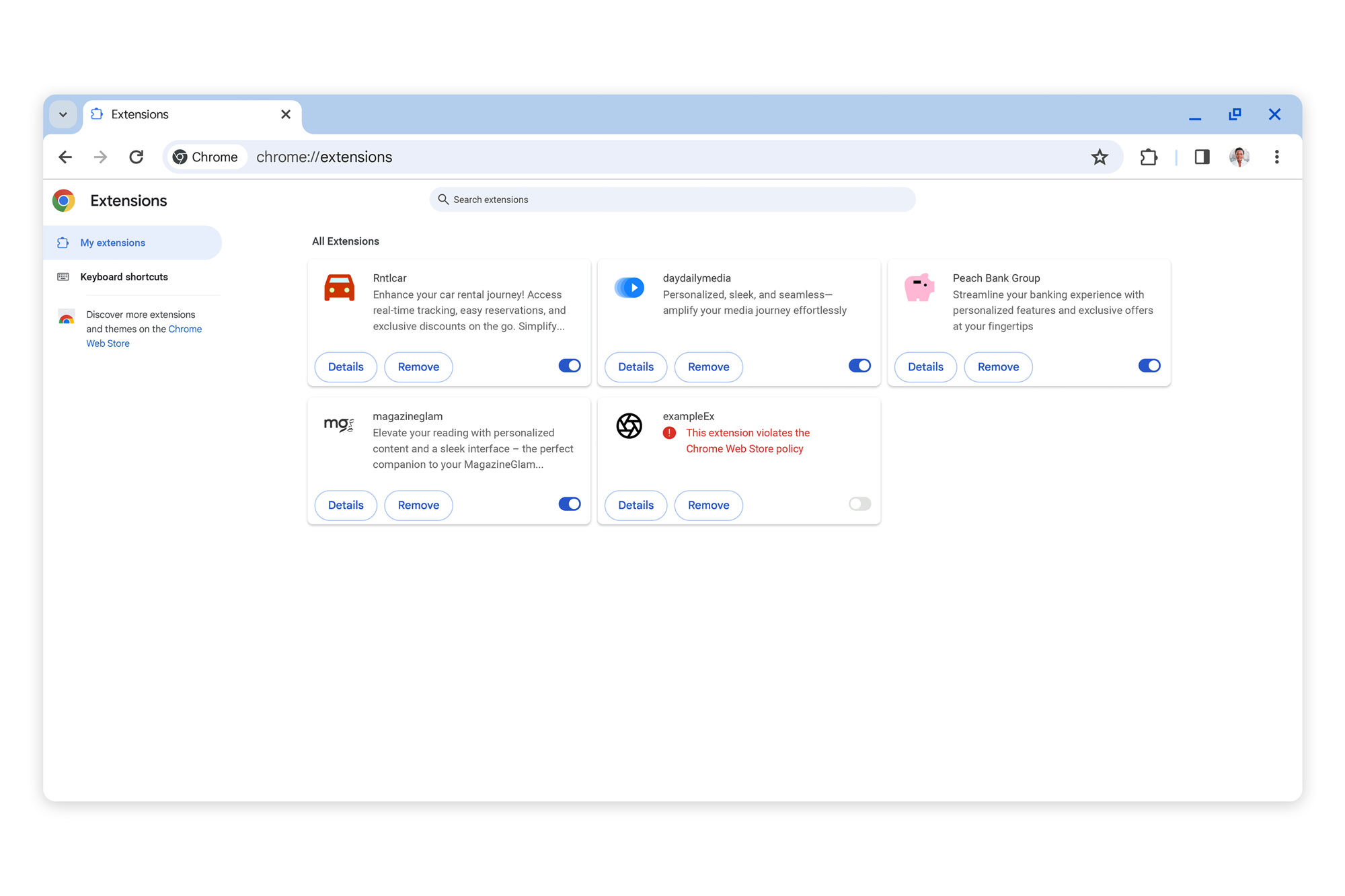Click the Peach Bank Group name
Image resolution: width=1345 pixels, height=896 pixels.
[996, 278]
